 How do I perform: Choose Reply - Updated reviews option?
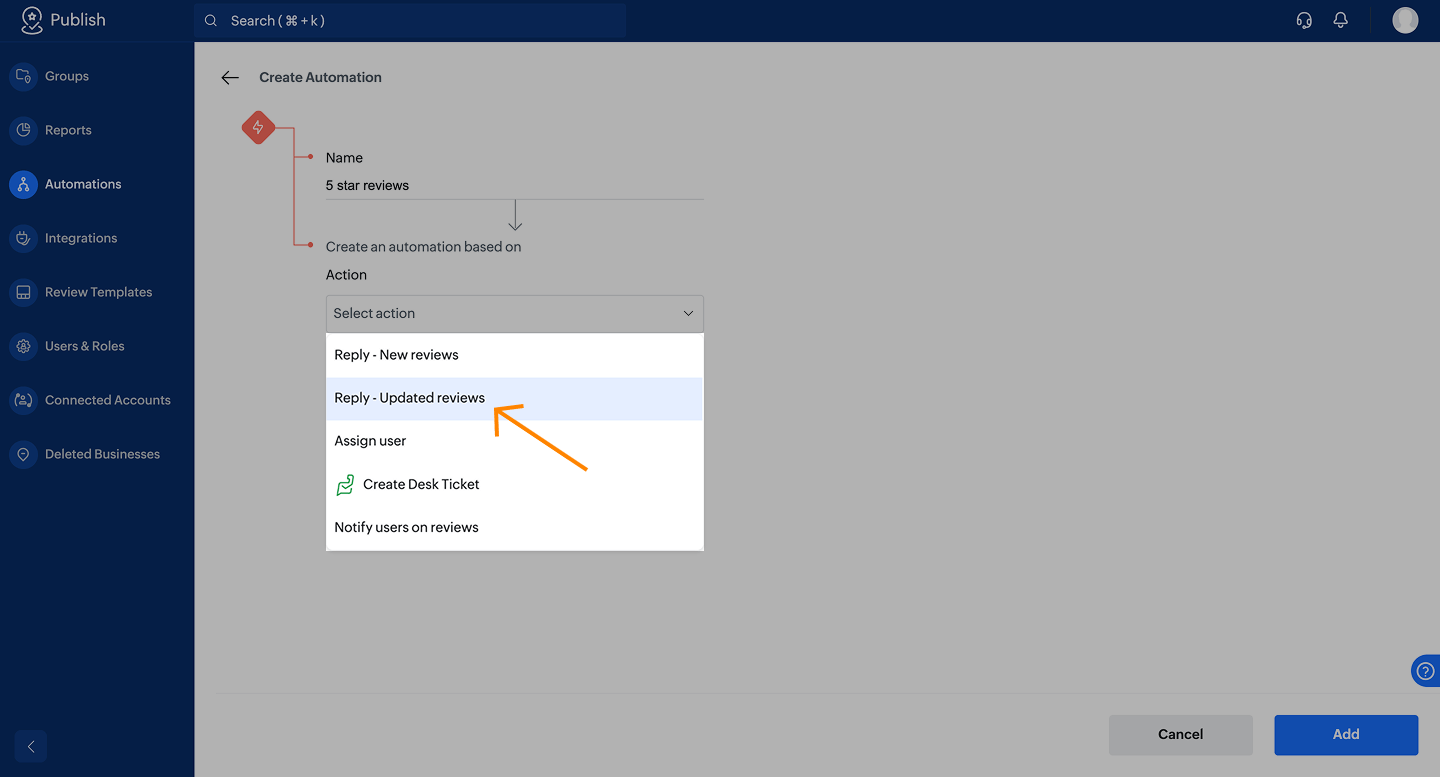[515, 398]
